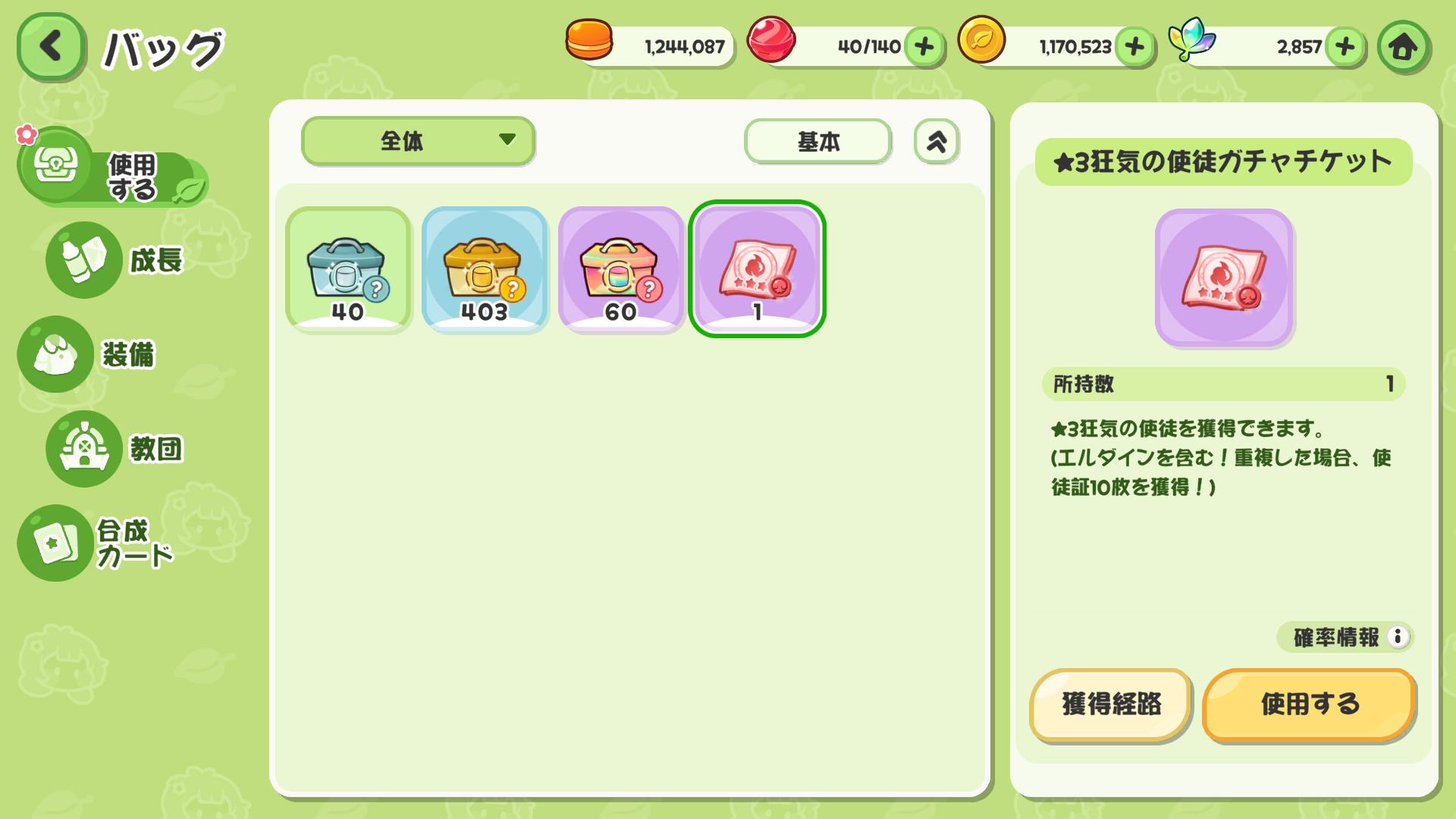The height and width of the screenshot is (819, 1456).
Task: Select the 使用する category tab
Action: (112, 168)
